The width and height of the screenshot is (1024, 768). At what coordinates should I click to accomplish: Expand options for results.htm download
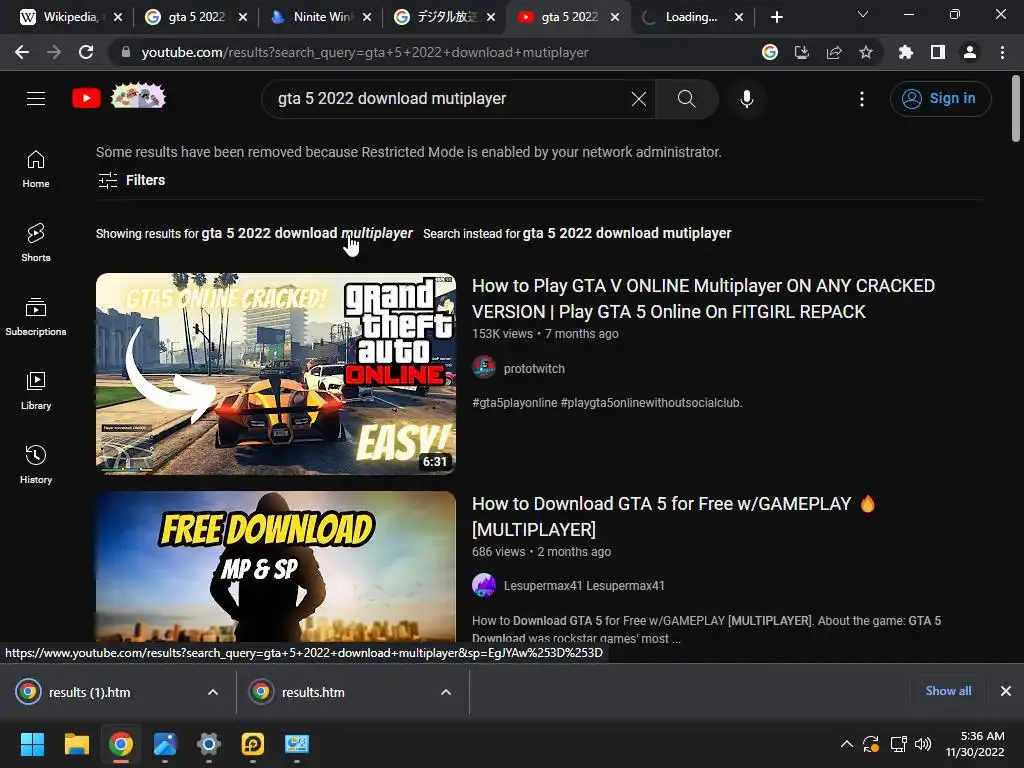[446, 692]
